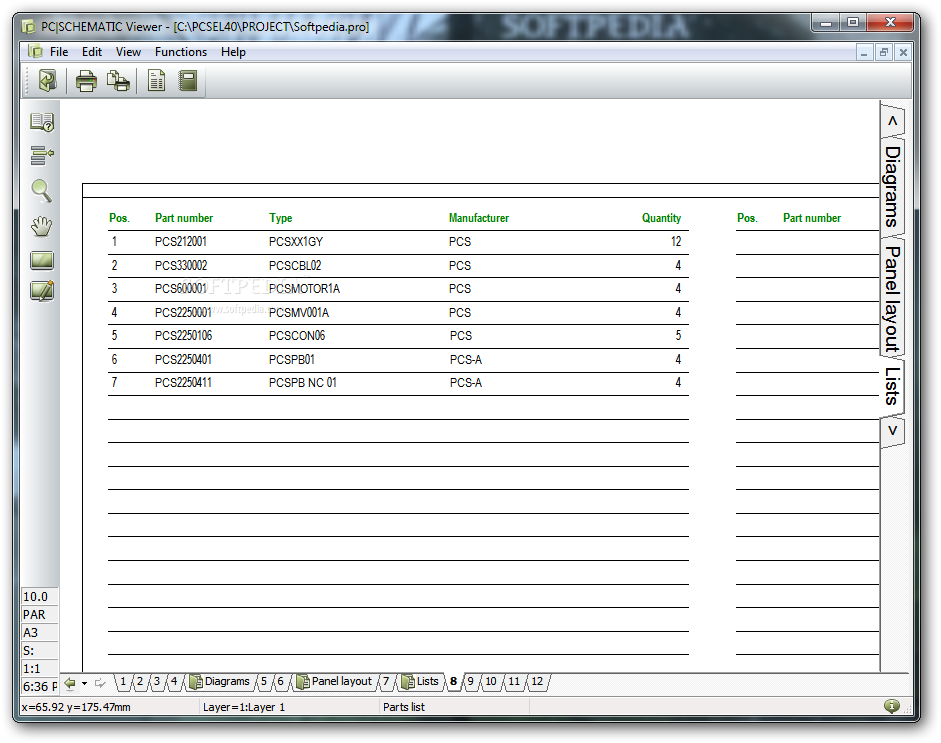Go to page tab 7
Image resolution: width=941 pixels, height=743 pixels.
coord(386,682)
